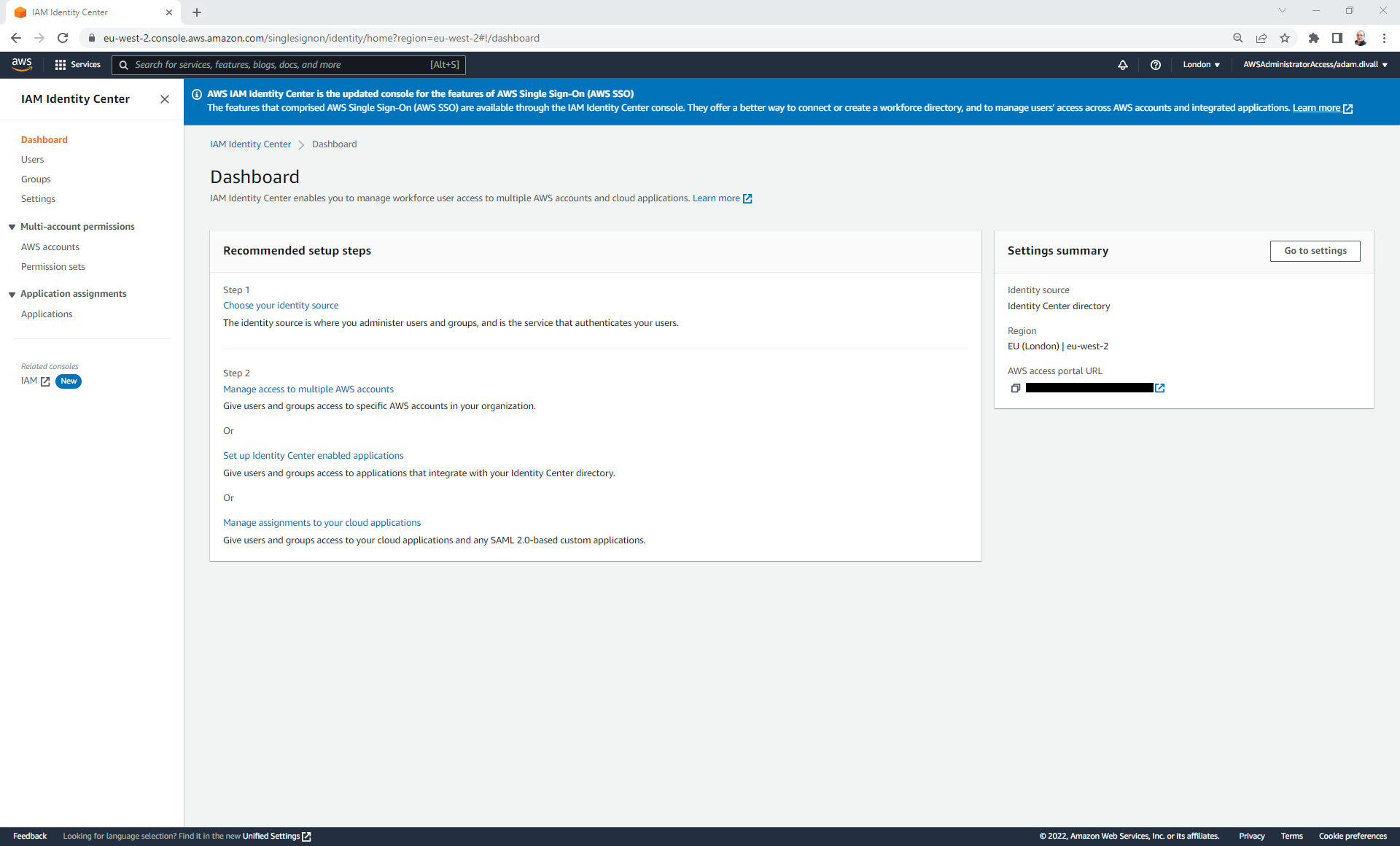Select Users in the sidebar

pyautogui.click(x=33, y=159)
